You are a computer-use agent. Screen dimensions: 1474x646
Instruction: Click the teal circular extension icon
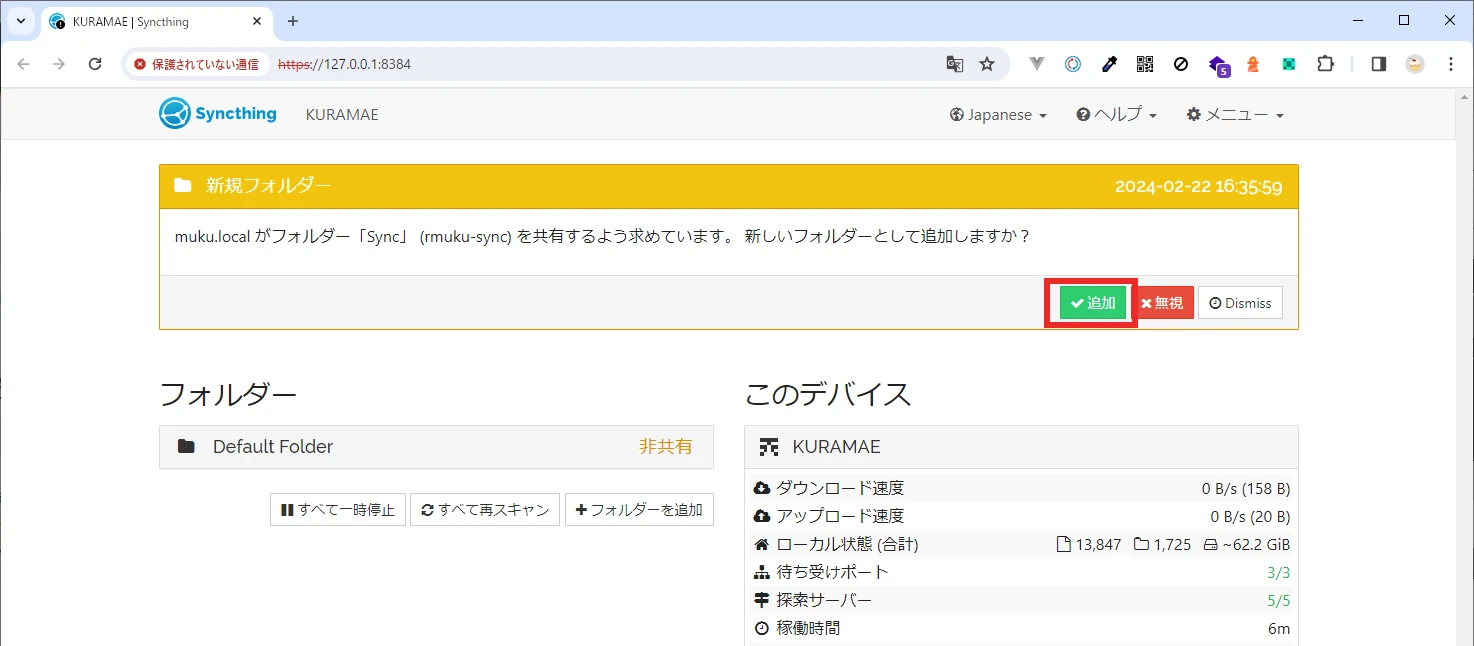(1072, 64)
